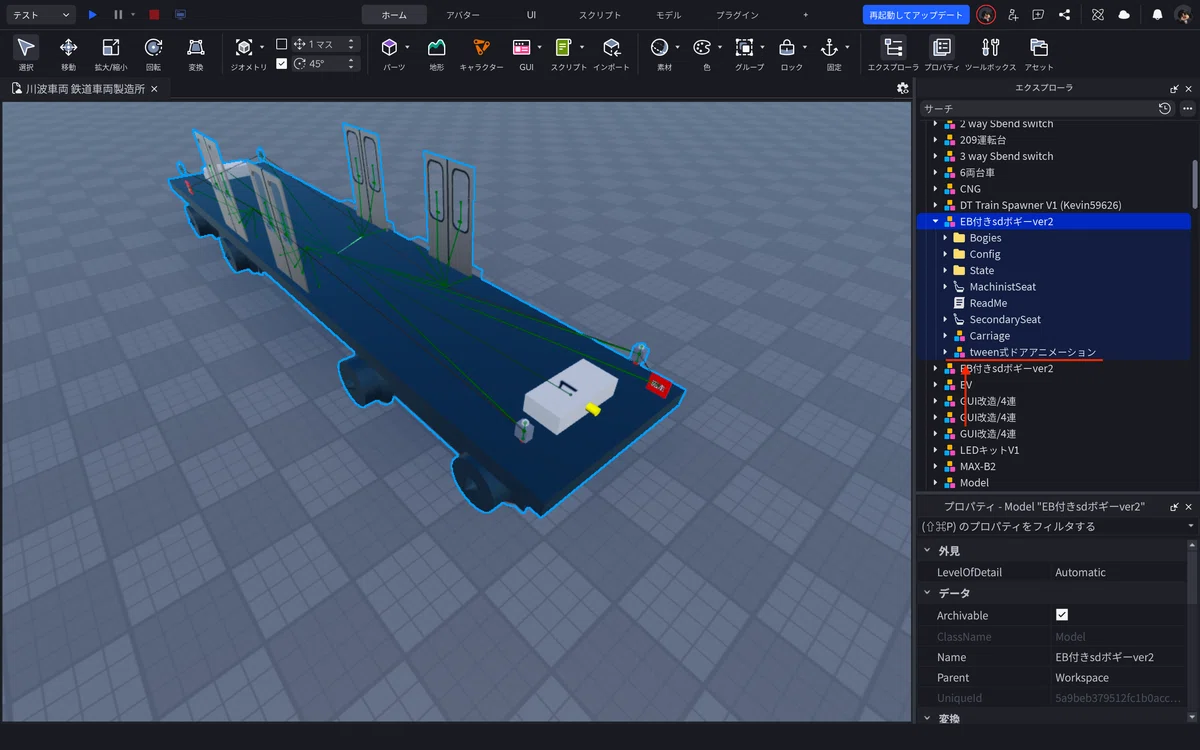Click the explorer サーチ search field
The width and height of the screenshot is (1200, 750).
[1036, 108]
